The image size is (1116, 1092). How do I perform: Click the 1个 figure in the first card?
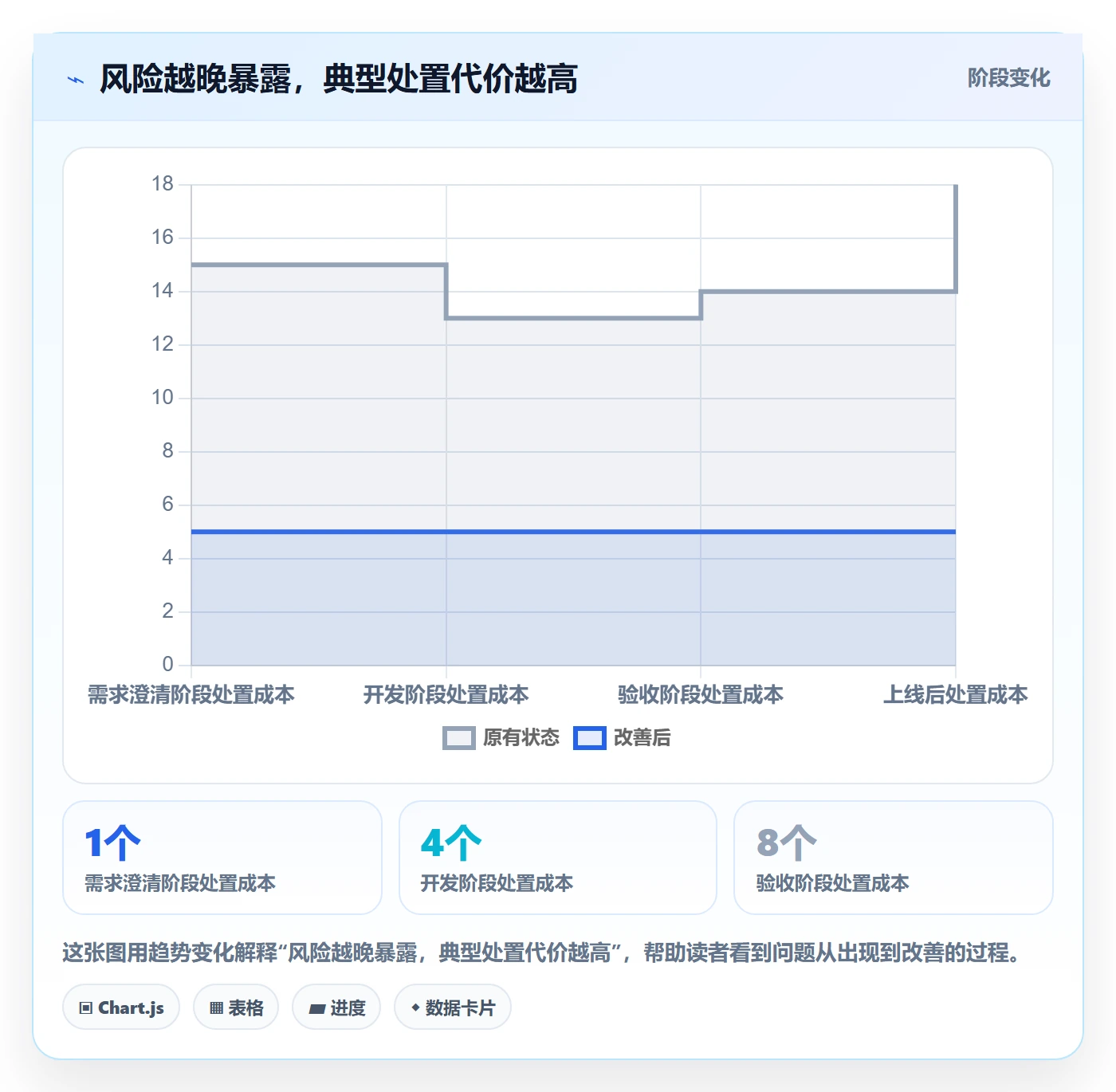click(x=112, y=843)
